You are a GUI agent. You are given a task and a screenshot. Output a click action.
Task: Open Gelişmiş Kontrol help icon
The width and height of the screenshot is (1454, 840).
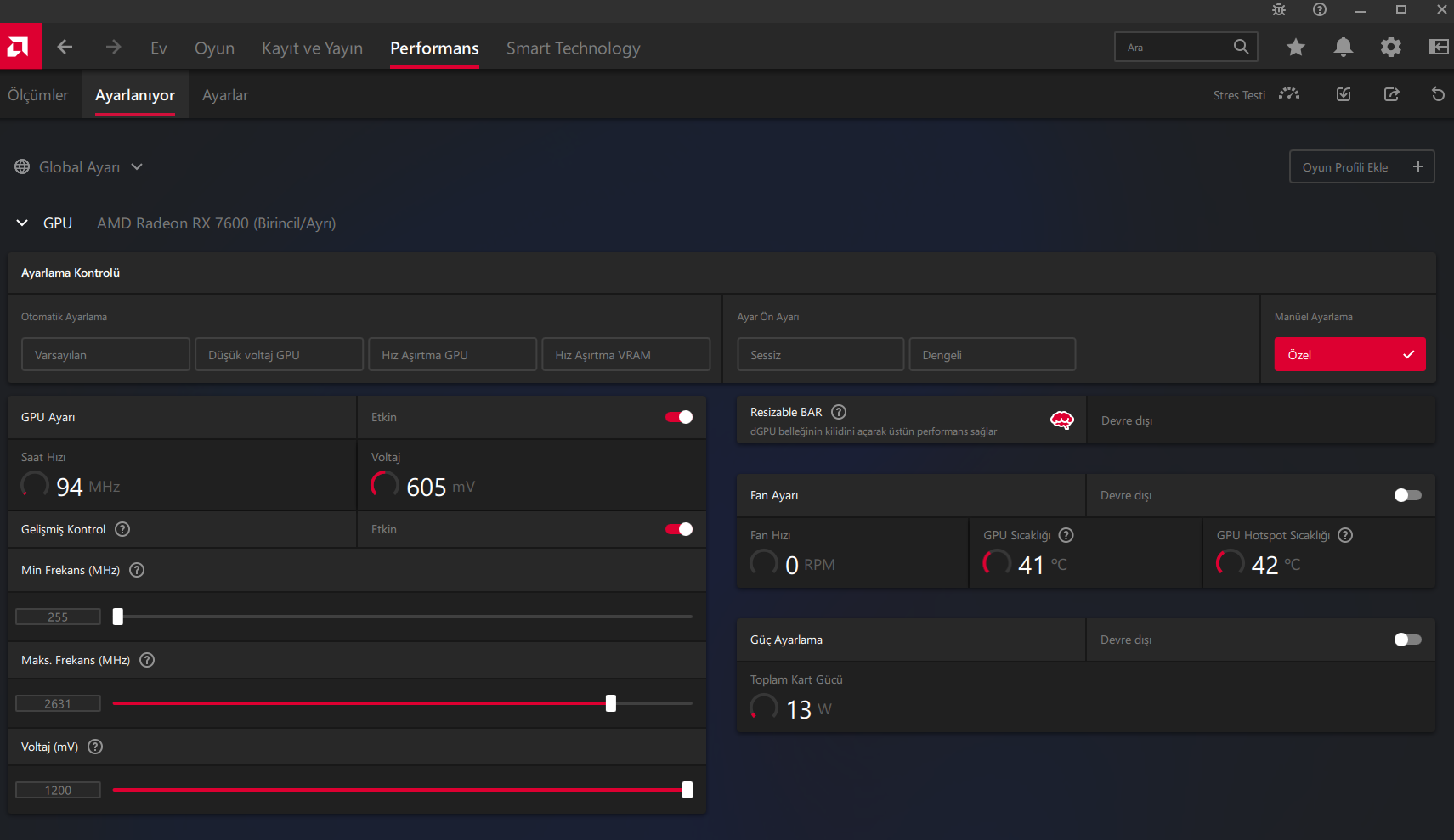[122, 529]
